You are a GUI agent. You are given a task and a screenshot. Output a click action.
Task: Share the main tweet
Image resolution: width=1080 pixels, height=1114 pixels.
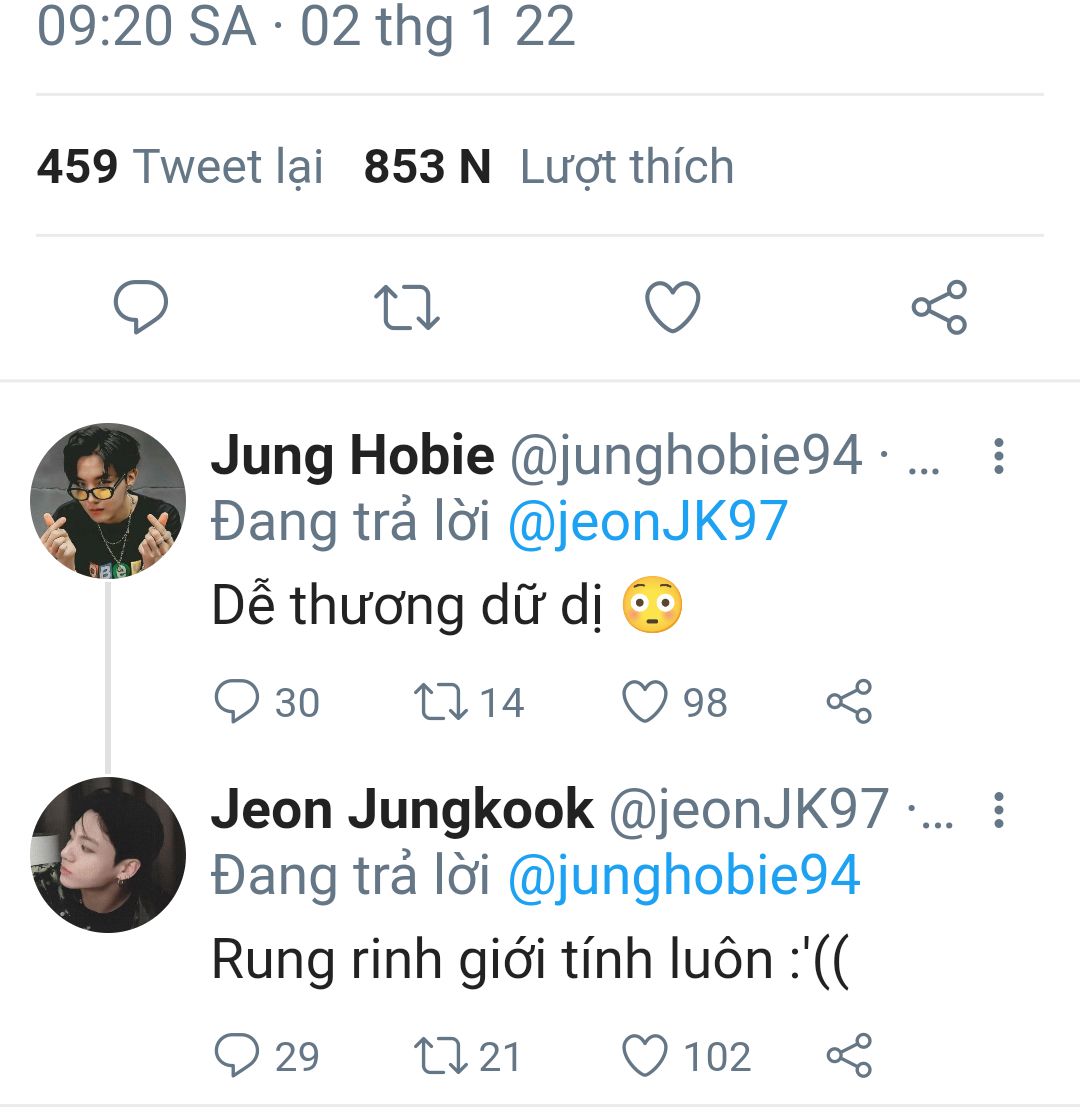point(939,307)
